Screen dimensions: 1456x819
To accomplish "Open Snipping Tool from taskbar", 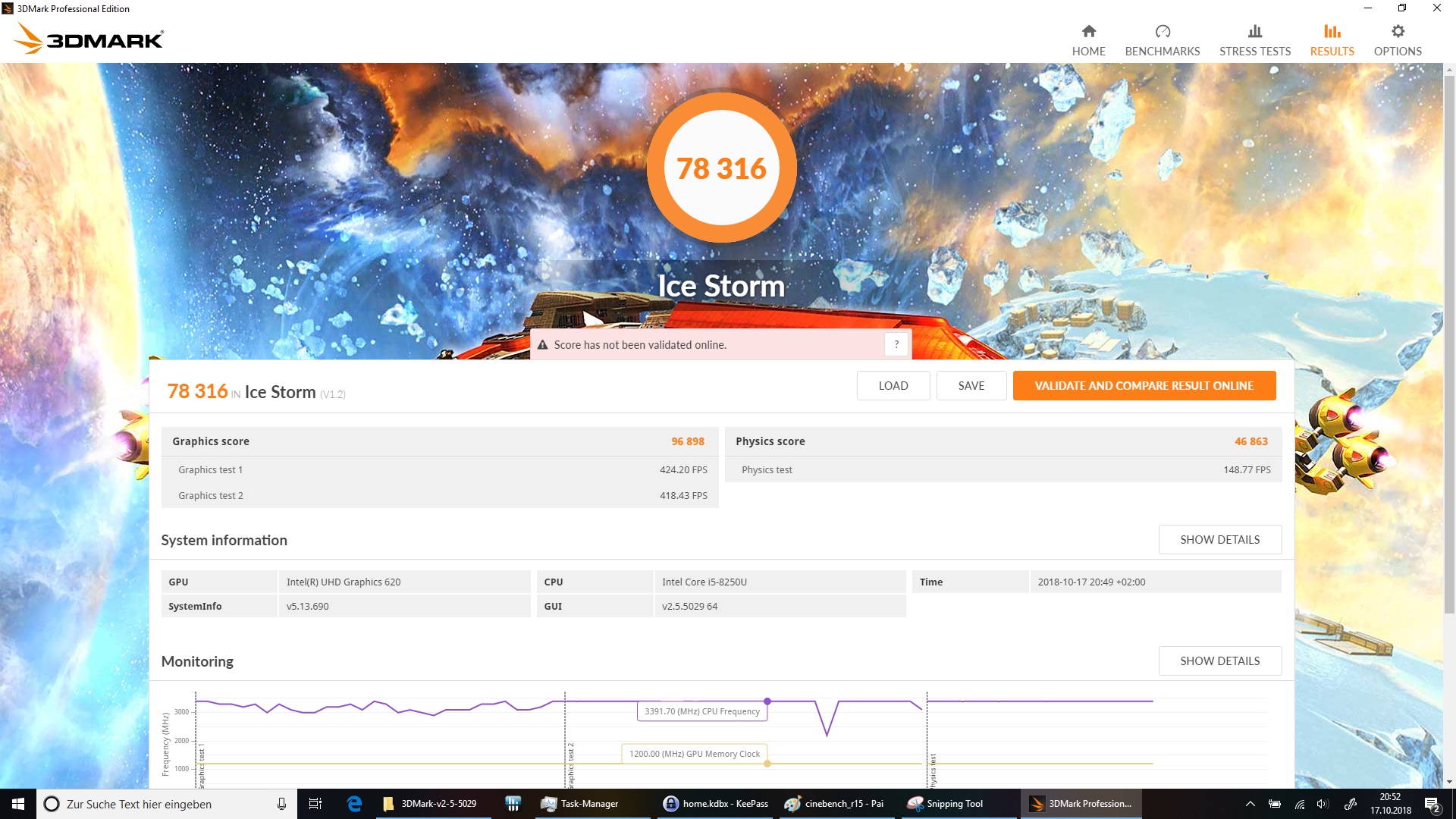I will coord(945,804).
